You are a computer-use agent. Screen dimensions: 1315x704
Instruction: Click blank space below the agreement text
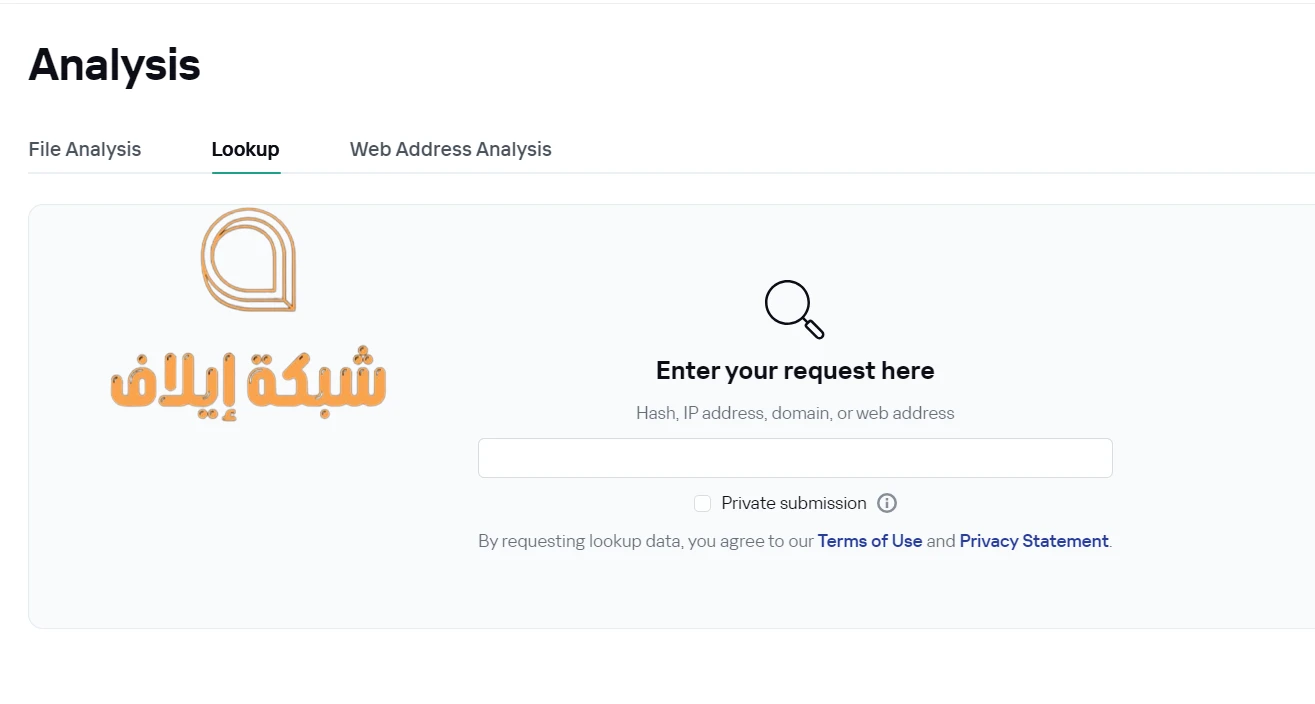point(795,592)
